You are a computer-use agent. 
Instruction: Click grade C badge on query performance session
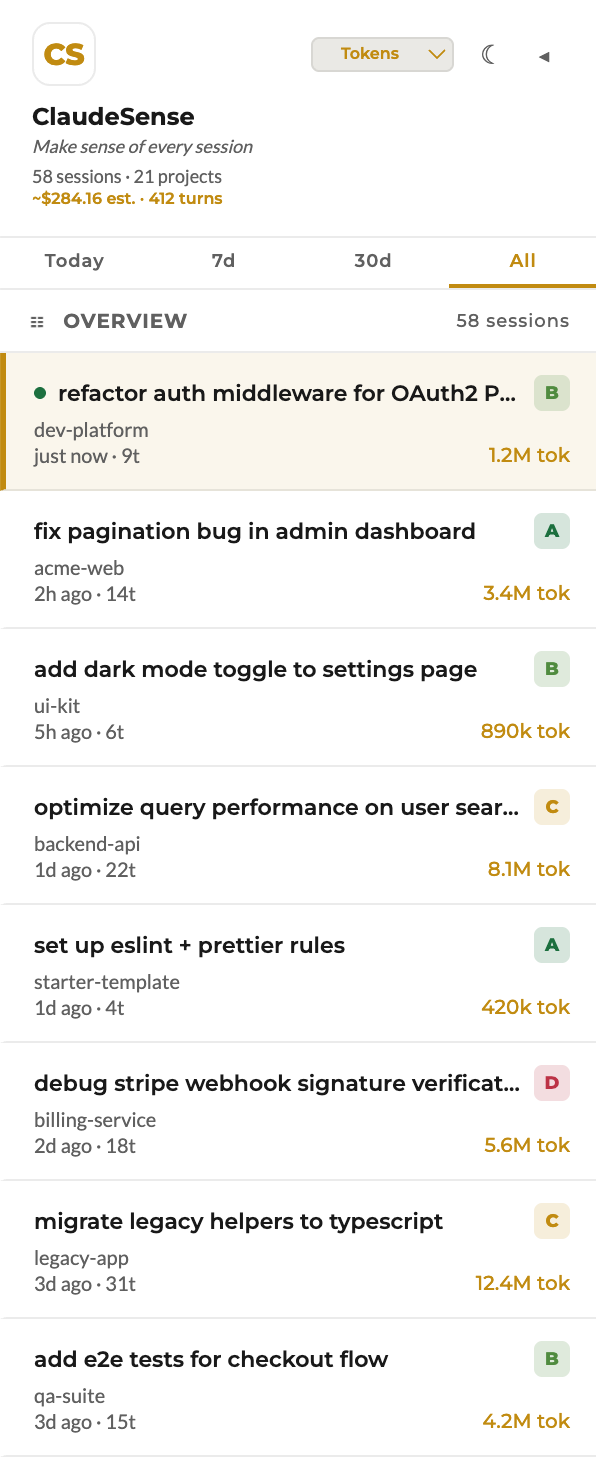pos(551,807)
